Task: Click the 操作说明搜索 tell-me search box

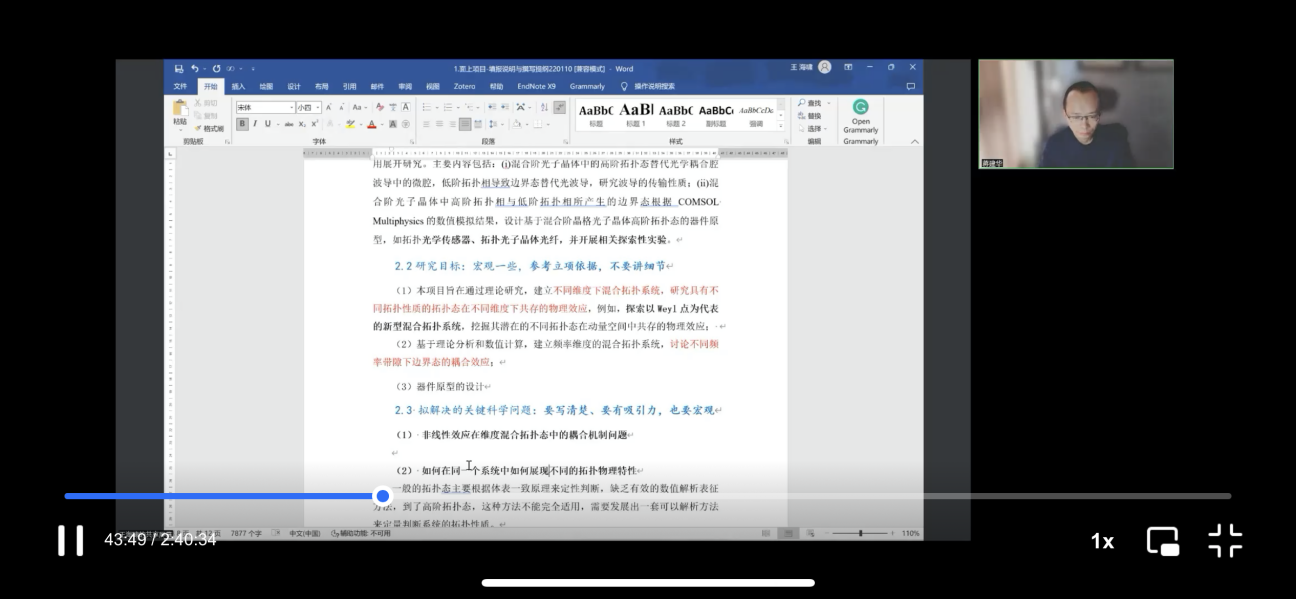Action: [x=648, y=86]
